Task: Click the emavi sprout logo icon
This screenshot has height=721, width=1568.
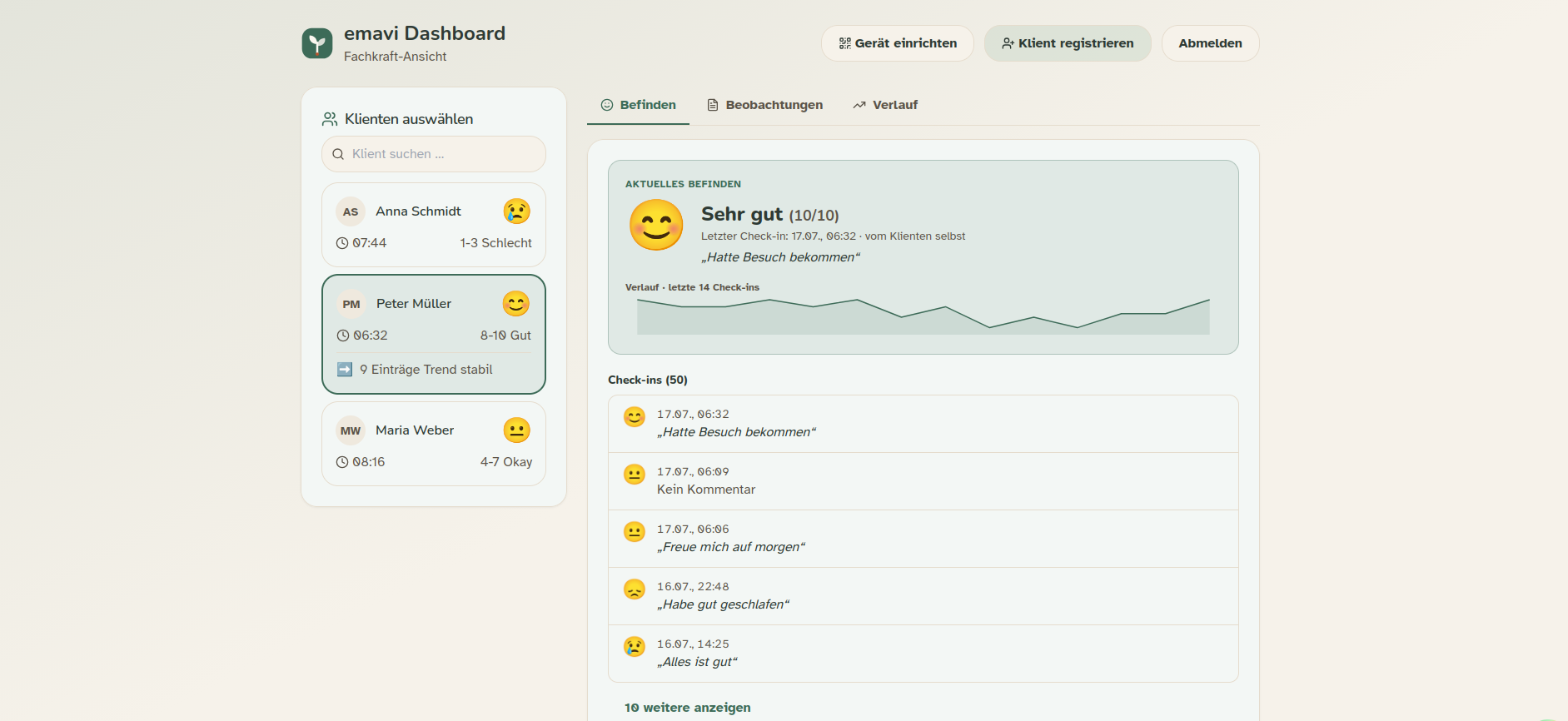Action: pyautogui.click(x=317, y=43)
